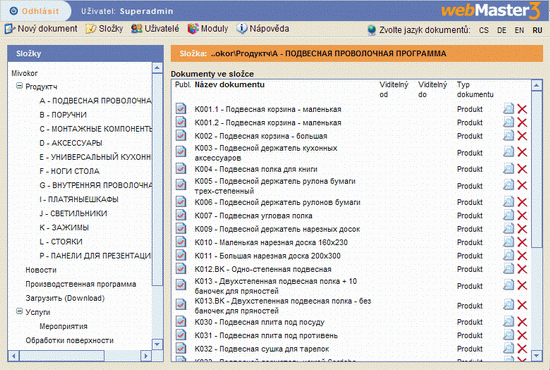Open the Новости folder

pos(41,270)
